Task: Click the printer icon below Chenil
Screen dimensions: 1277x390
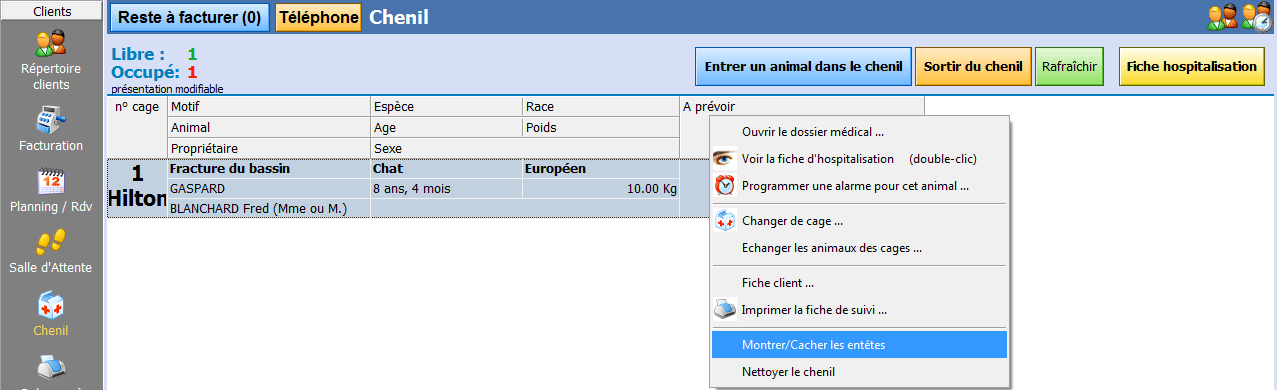Action: [x=51, y=368]
